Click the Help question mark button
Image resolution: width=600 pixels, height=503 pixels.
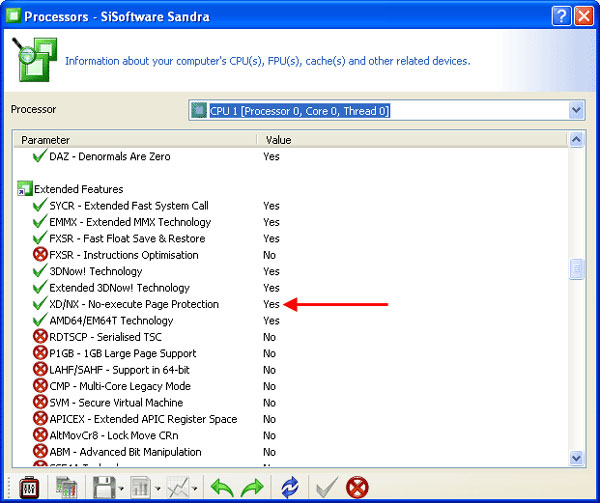point(561,16)
